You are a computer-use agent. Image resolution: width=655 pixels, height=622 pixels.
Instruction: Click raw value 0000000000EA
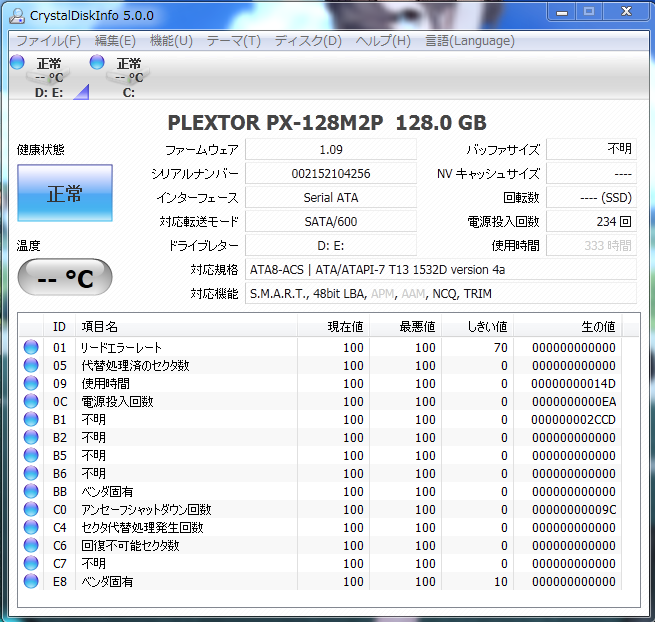click(x=574, y=401)
